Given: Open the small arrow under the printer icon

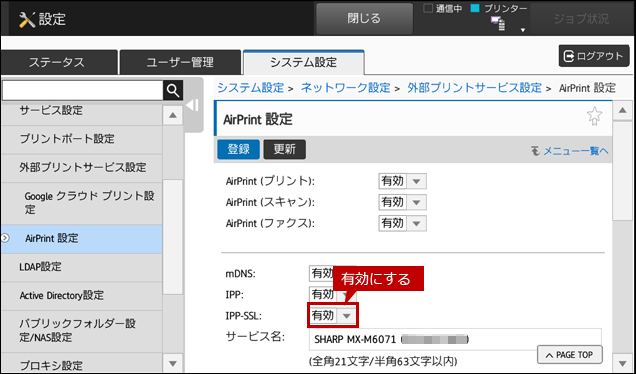Looking at the screenshot, I should (523, 30).
